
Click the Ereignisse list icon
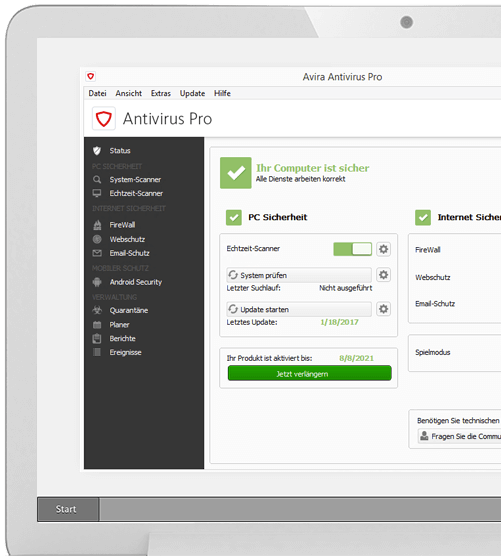coord(97,352)
